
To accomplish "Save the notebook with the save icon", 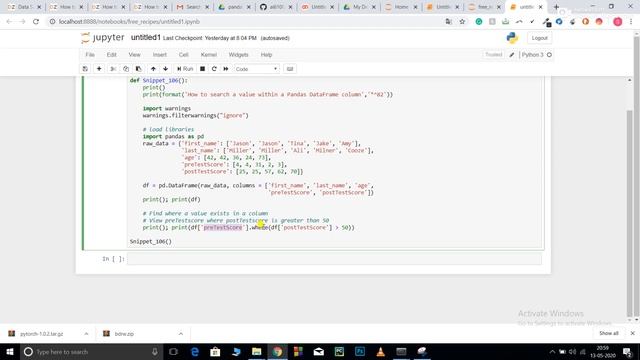I will point(85,69).
